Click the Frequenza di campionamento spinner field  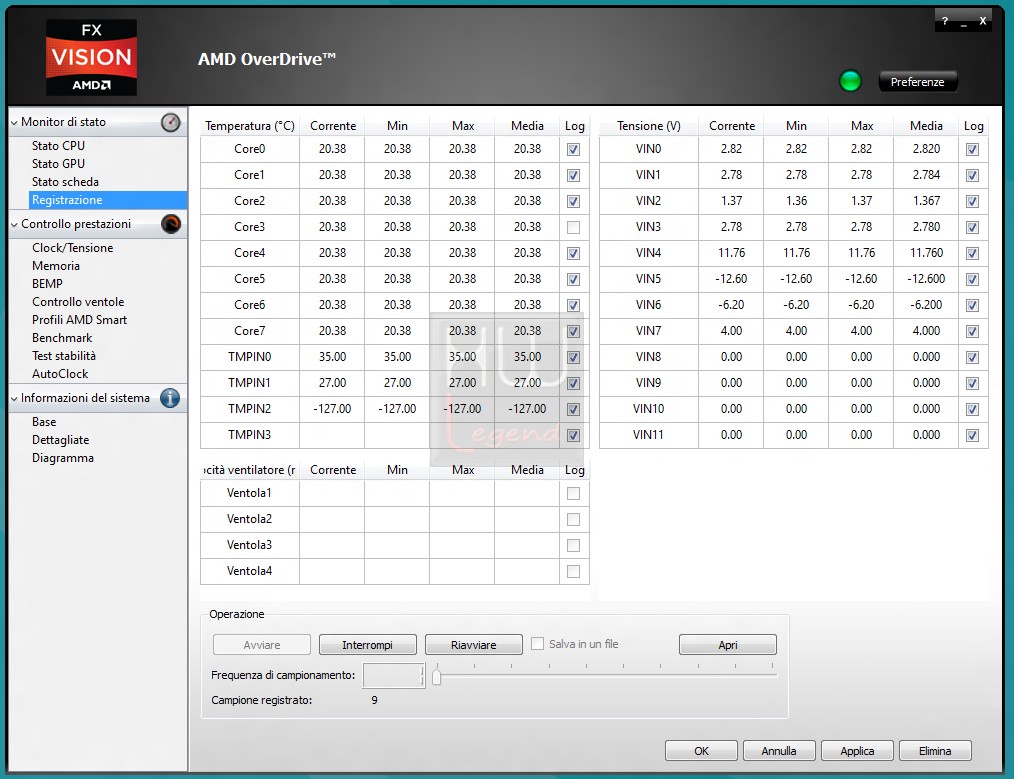coord(393,676)
